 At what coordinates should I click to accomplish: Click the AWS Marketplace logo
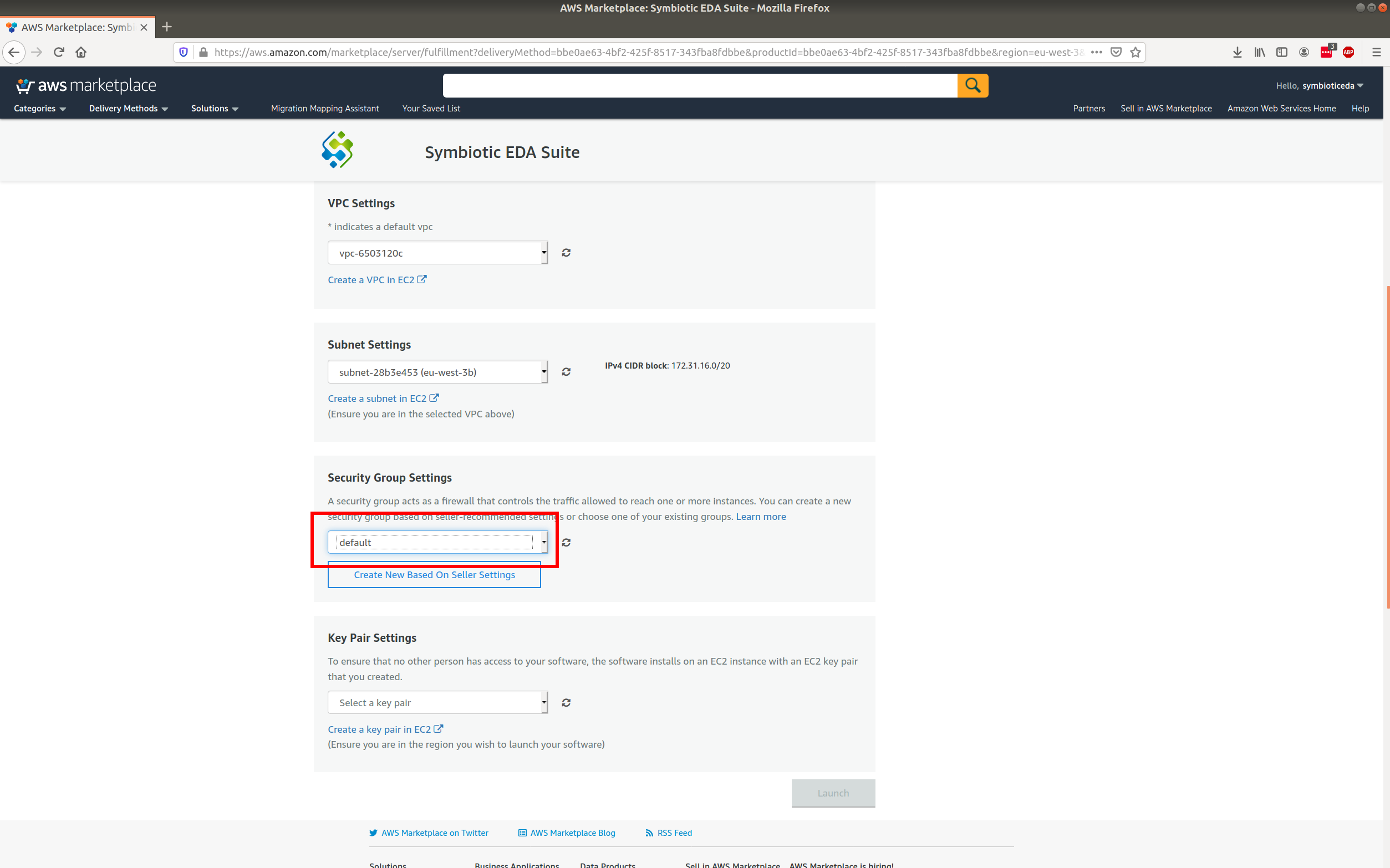tap(86, 85)
